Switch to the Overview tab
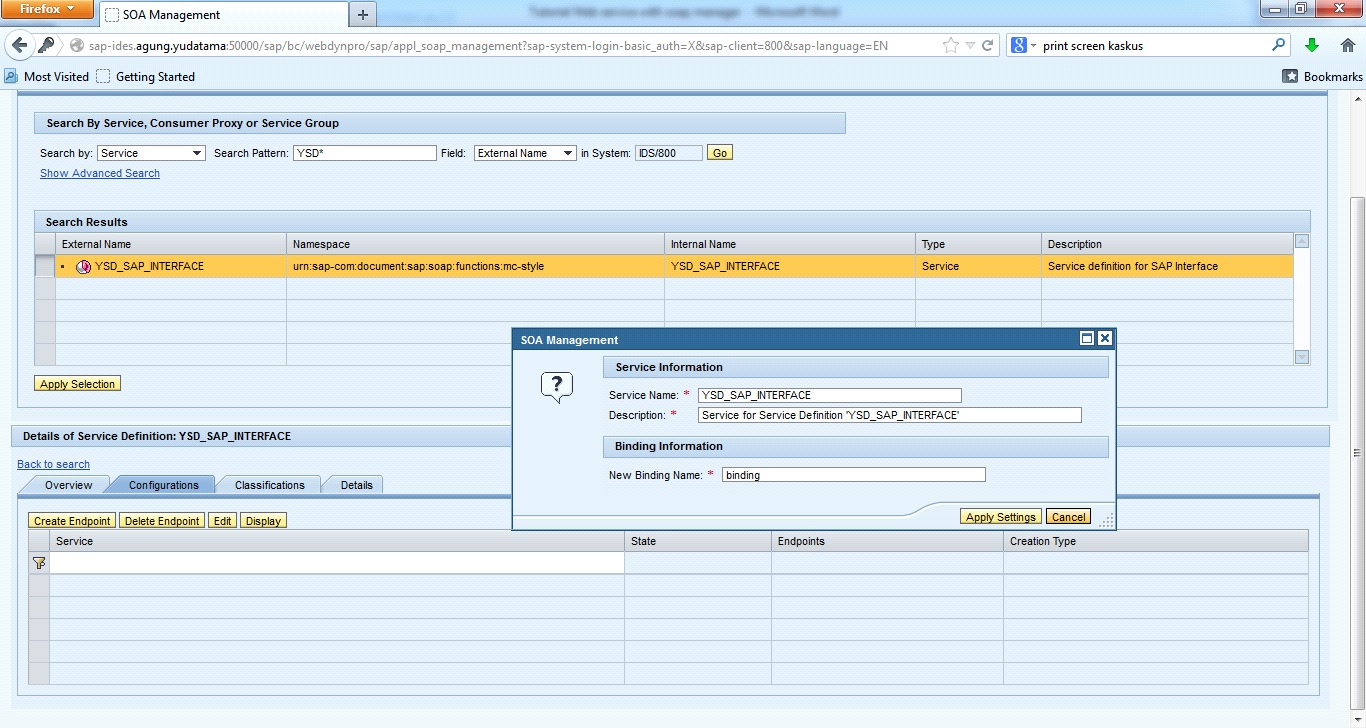 pos(68,485)
